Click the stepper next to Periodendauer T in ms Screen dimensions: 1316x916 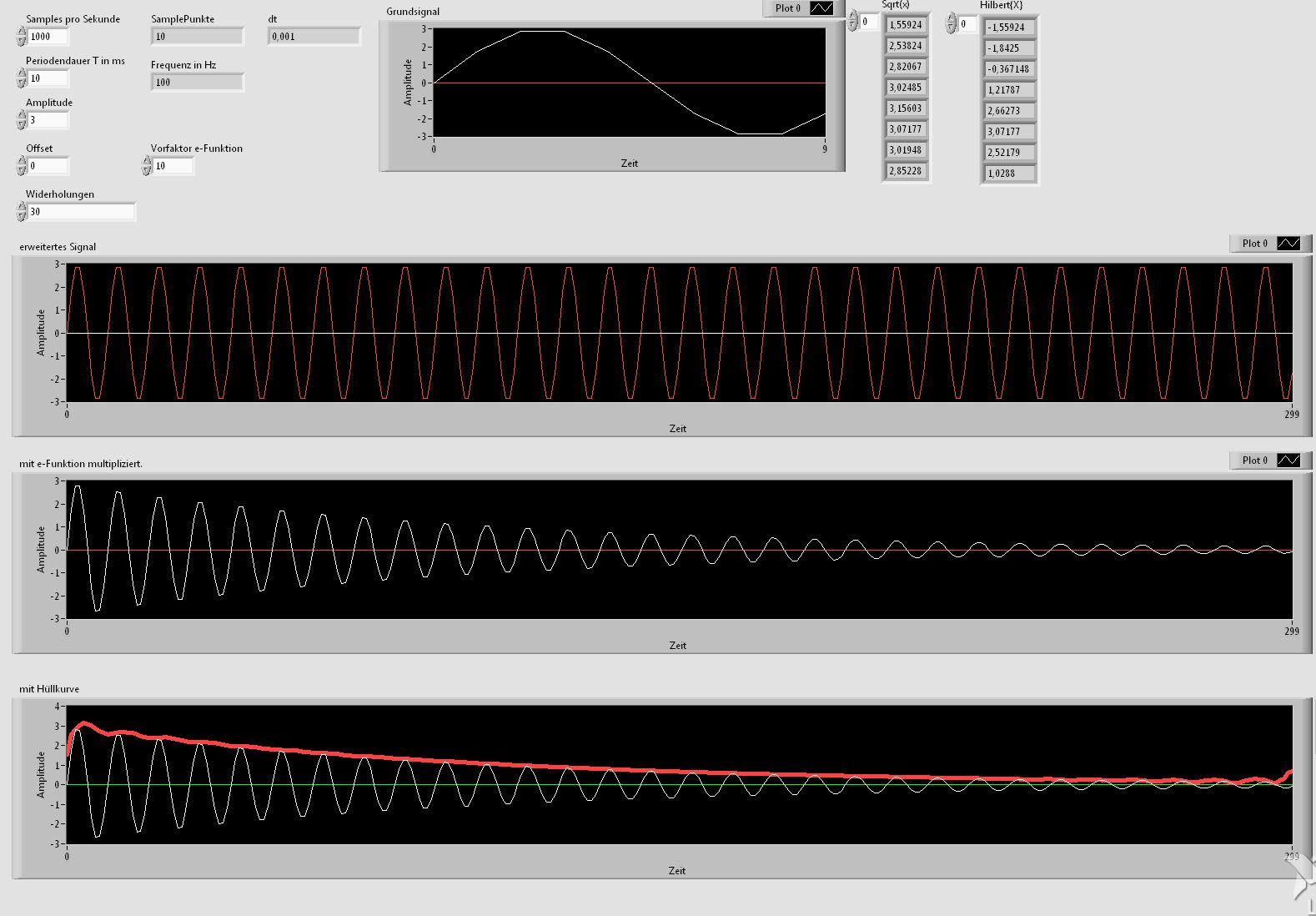pos(21,78)
